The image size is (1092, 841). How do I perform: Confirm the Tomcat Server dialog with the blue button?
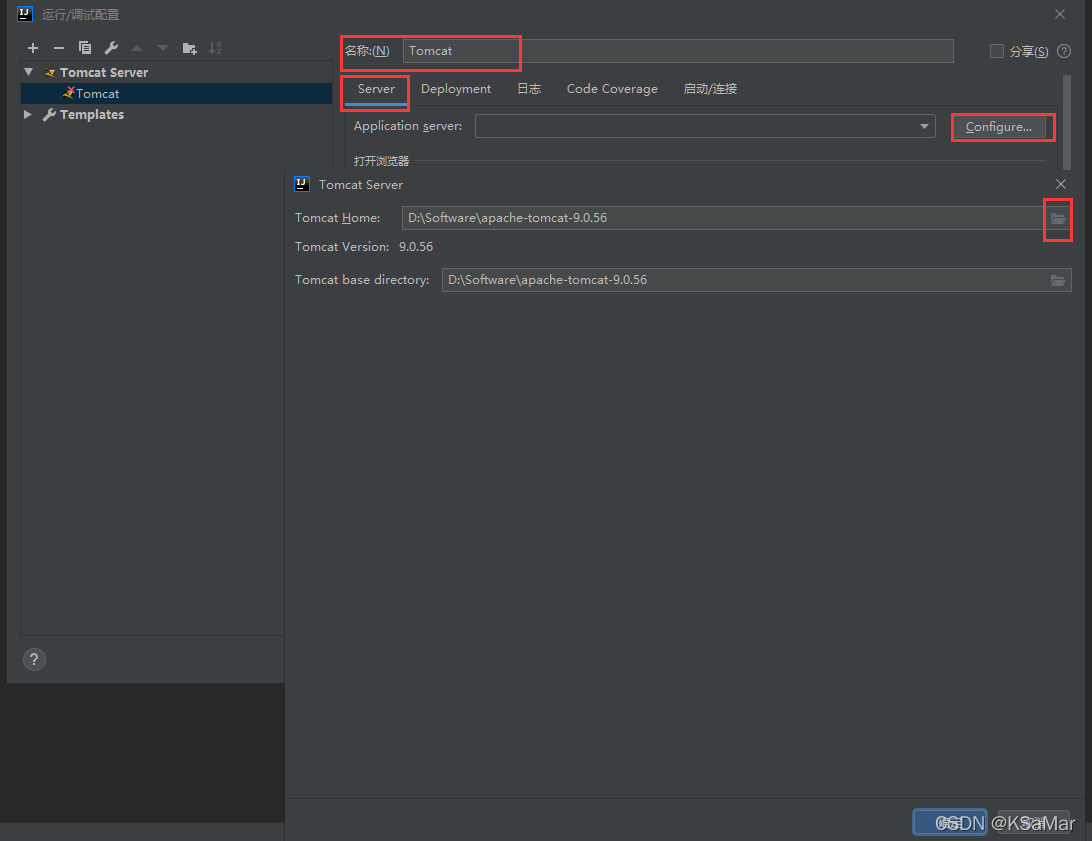point(950,823)
